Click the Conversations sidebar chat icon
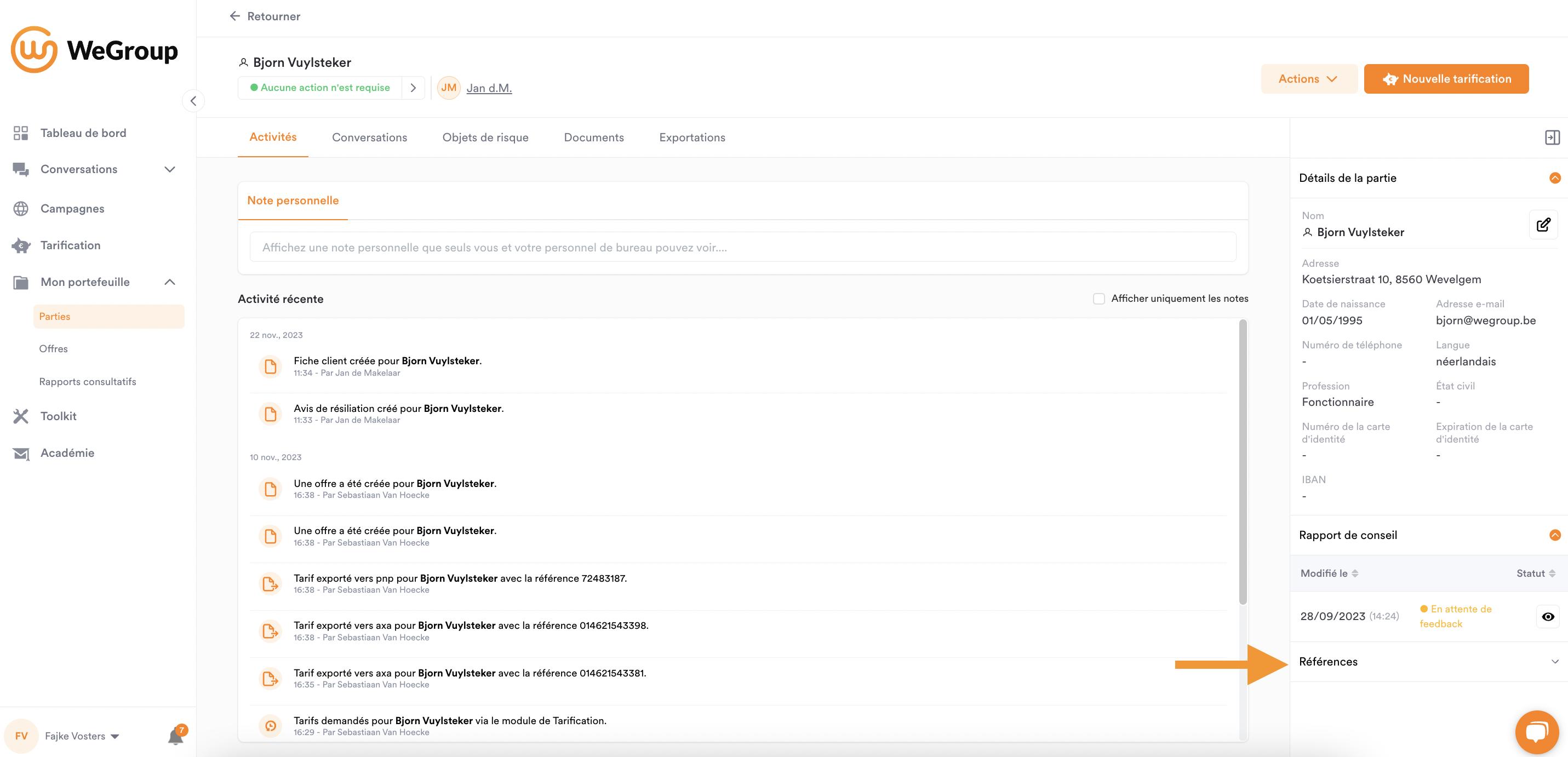 [x=21, y=169]
